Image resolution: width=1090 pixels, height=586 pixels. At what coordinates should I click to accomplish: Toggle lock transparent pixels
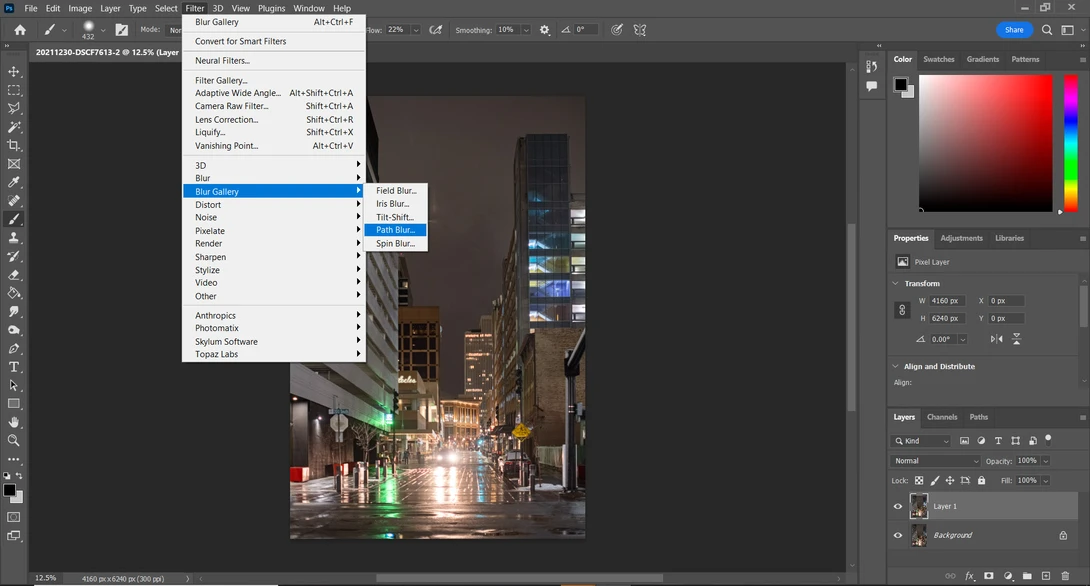(x=919, y=480)
